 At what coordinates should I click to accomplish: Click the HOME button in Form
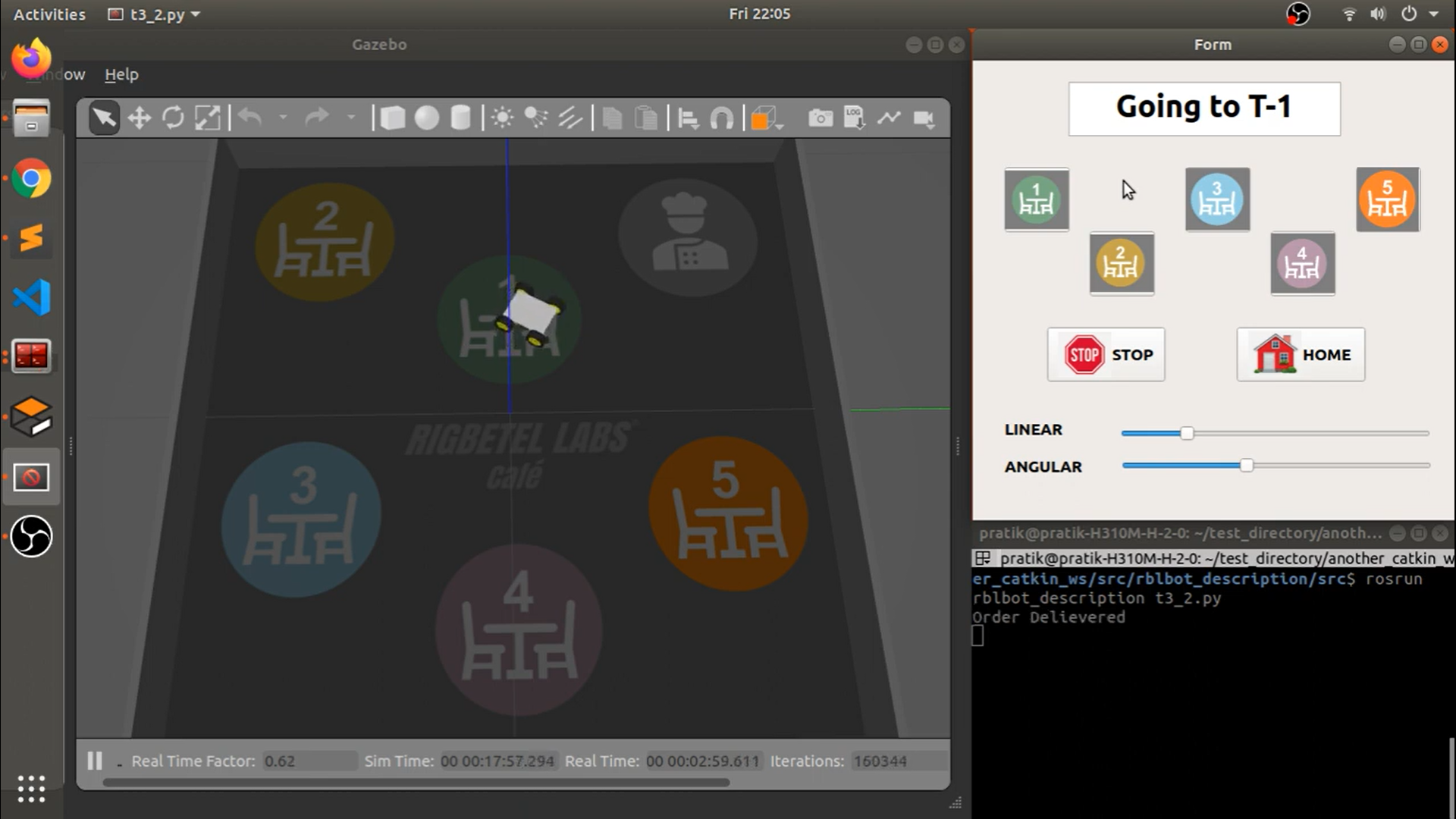pyautogui.click(x=1301, y=354)
